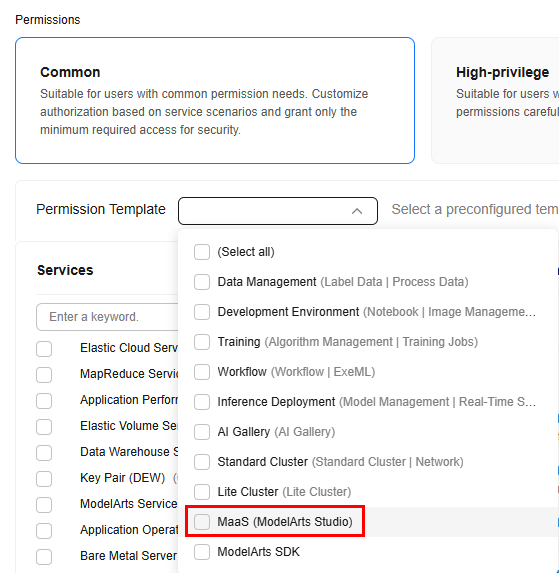This screenshot has height=573, width=559.
Task: Check the MapReduce Service checkbox
Action: pyautogui.click(x=44, y=375)
